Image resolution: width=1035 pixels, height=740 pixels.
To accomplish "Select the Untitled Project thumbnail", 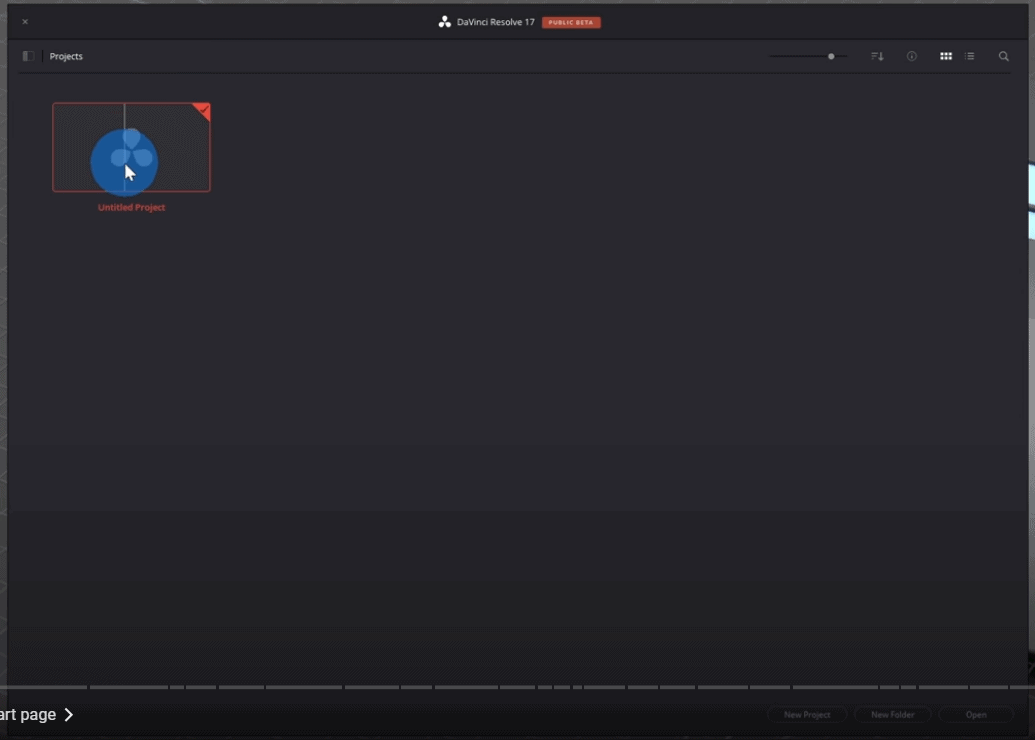I will (x=131, y=147).
